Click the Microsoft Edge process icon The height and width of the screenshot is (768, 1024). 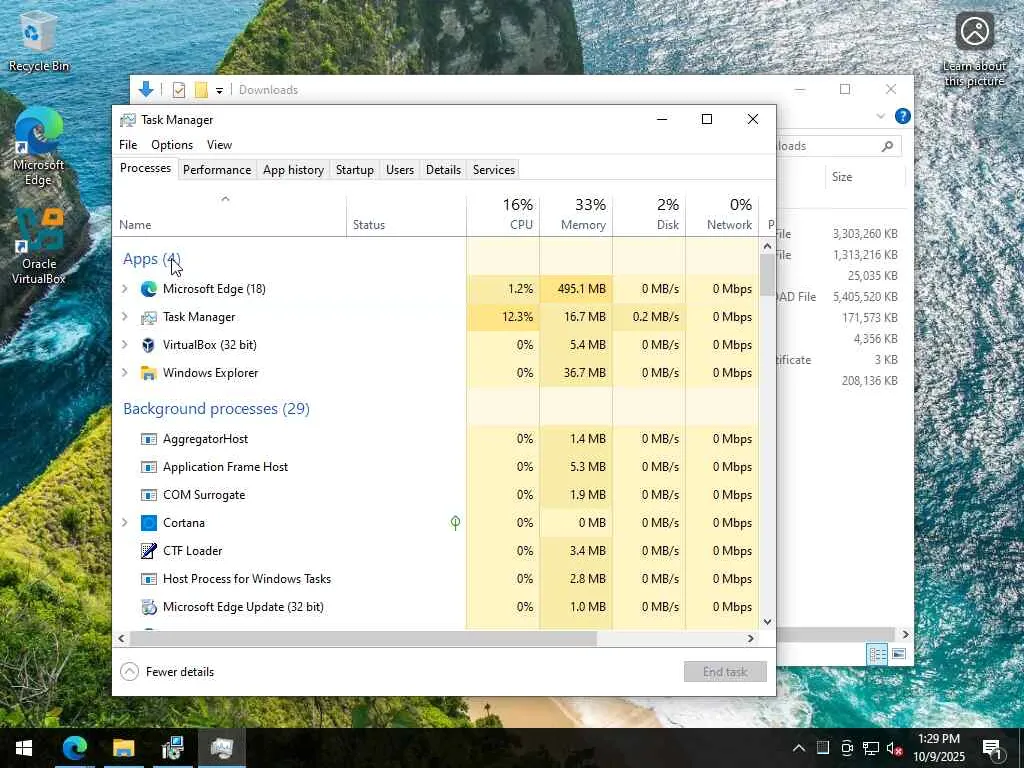pos(149,289)
